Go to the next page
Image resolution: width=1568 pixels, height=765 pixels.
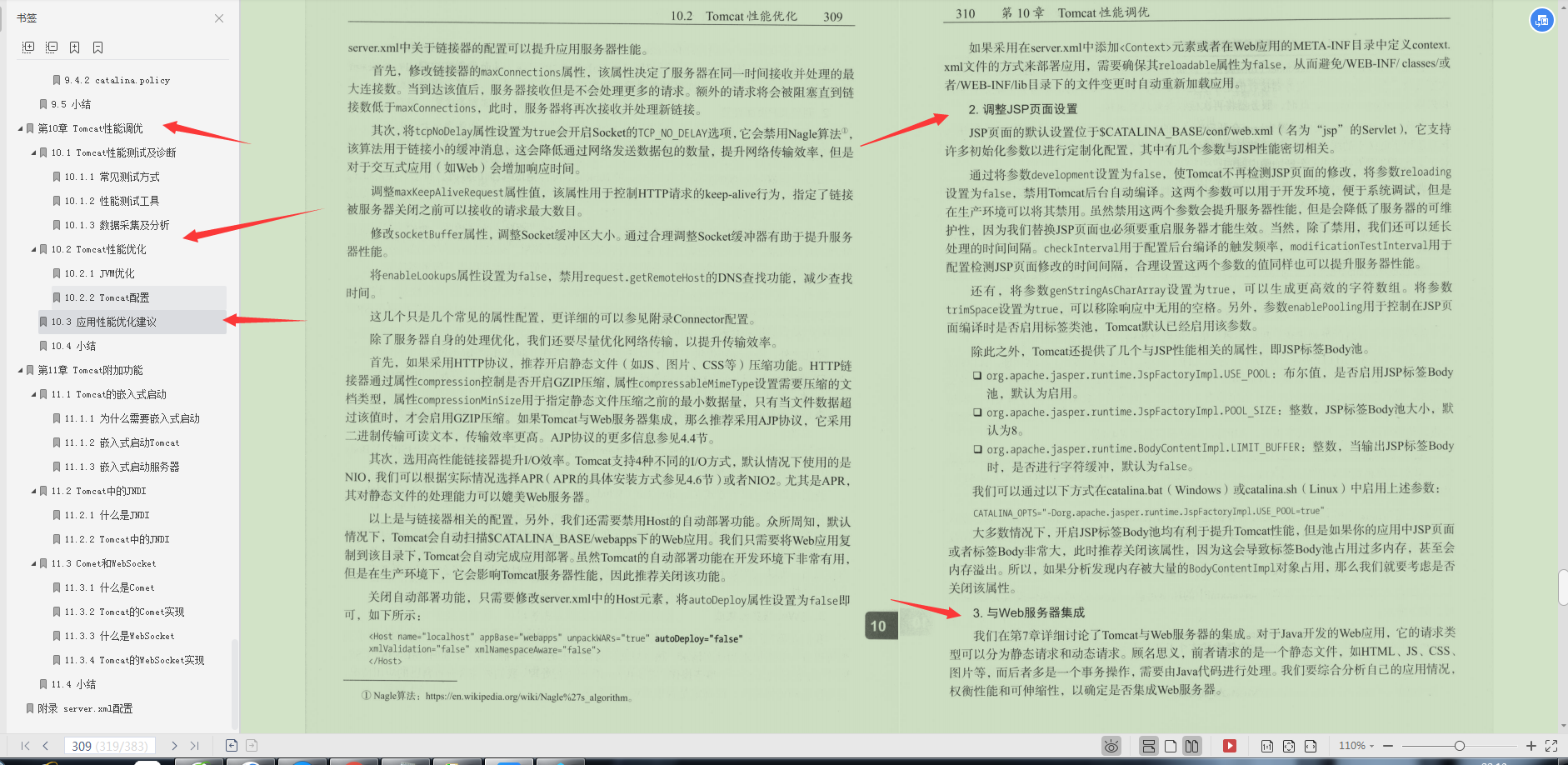174,745
